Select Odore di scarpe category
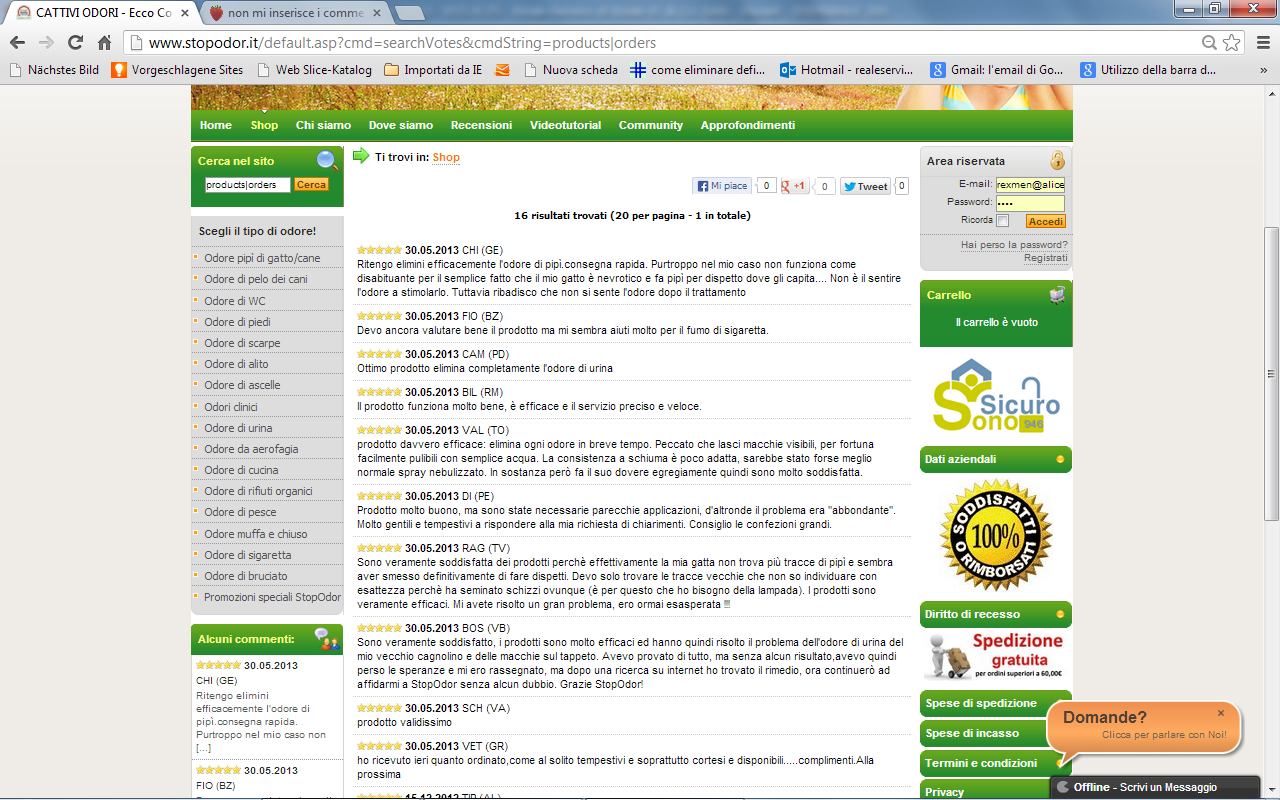1280x800 pixels. pyautogui.click(x=242, y=343)
